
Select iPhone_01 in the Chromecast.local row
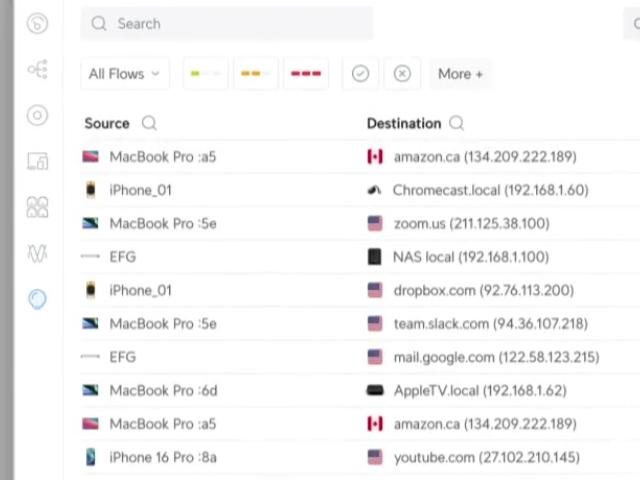coord(140,190)
